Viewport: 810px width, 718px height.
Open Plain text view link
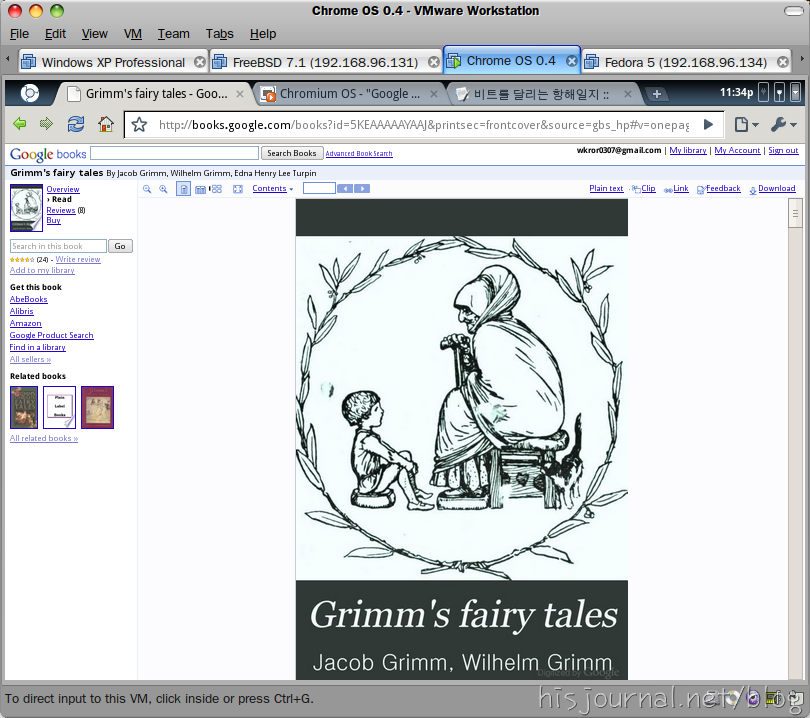coord(606,189)
